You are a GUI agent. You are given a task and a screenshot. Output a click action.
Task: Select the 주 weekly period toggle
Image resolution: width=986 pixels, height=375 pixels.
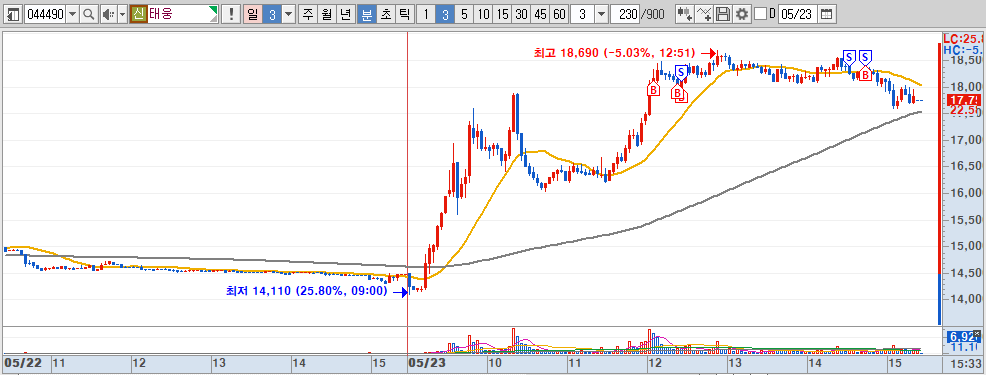(307, 14)
